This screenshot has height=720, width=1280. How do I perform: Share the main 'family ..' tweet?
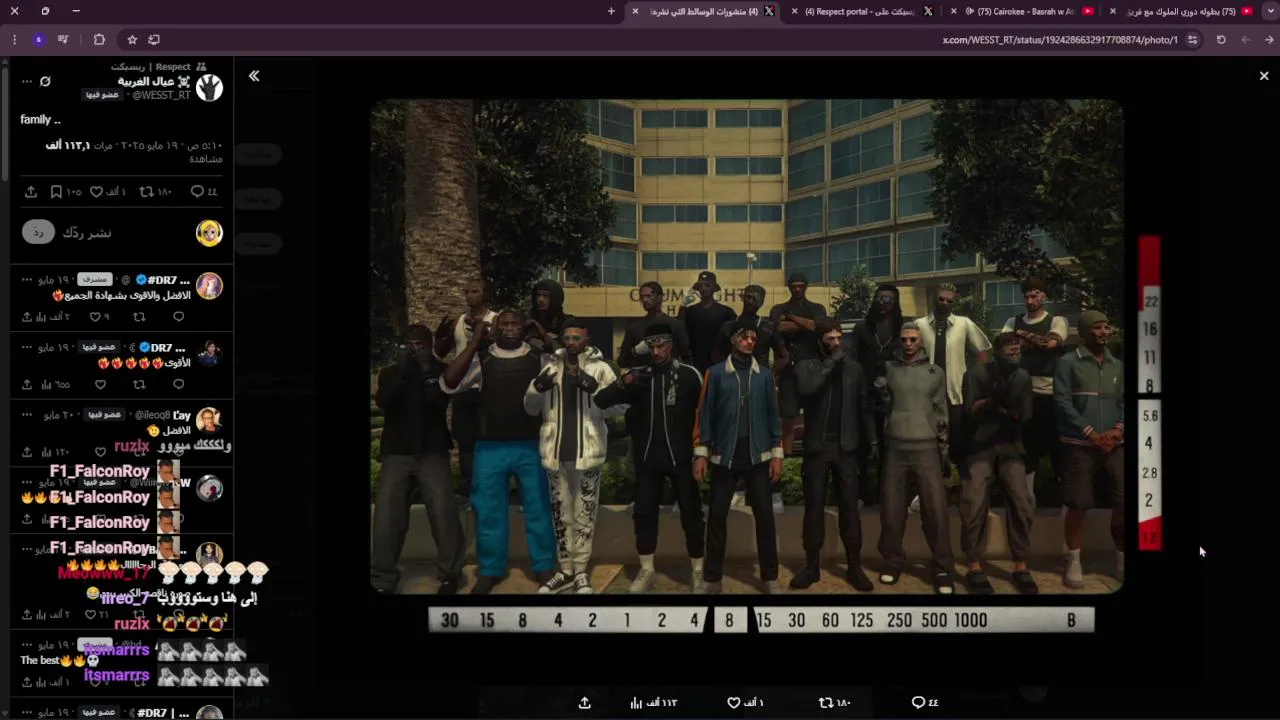(31, 192)
